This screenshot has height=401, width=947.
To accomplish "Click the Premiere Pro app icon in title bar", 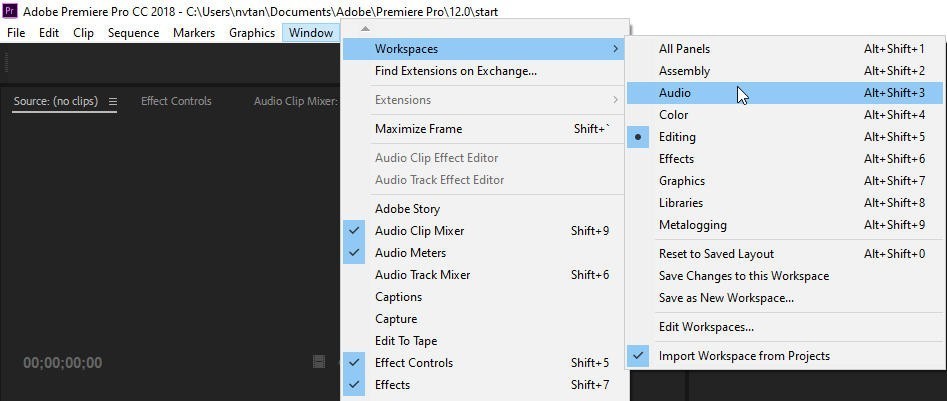I will 10,11.
